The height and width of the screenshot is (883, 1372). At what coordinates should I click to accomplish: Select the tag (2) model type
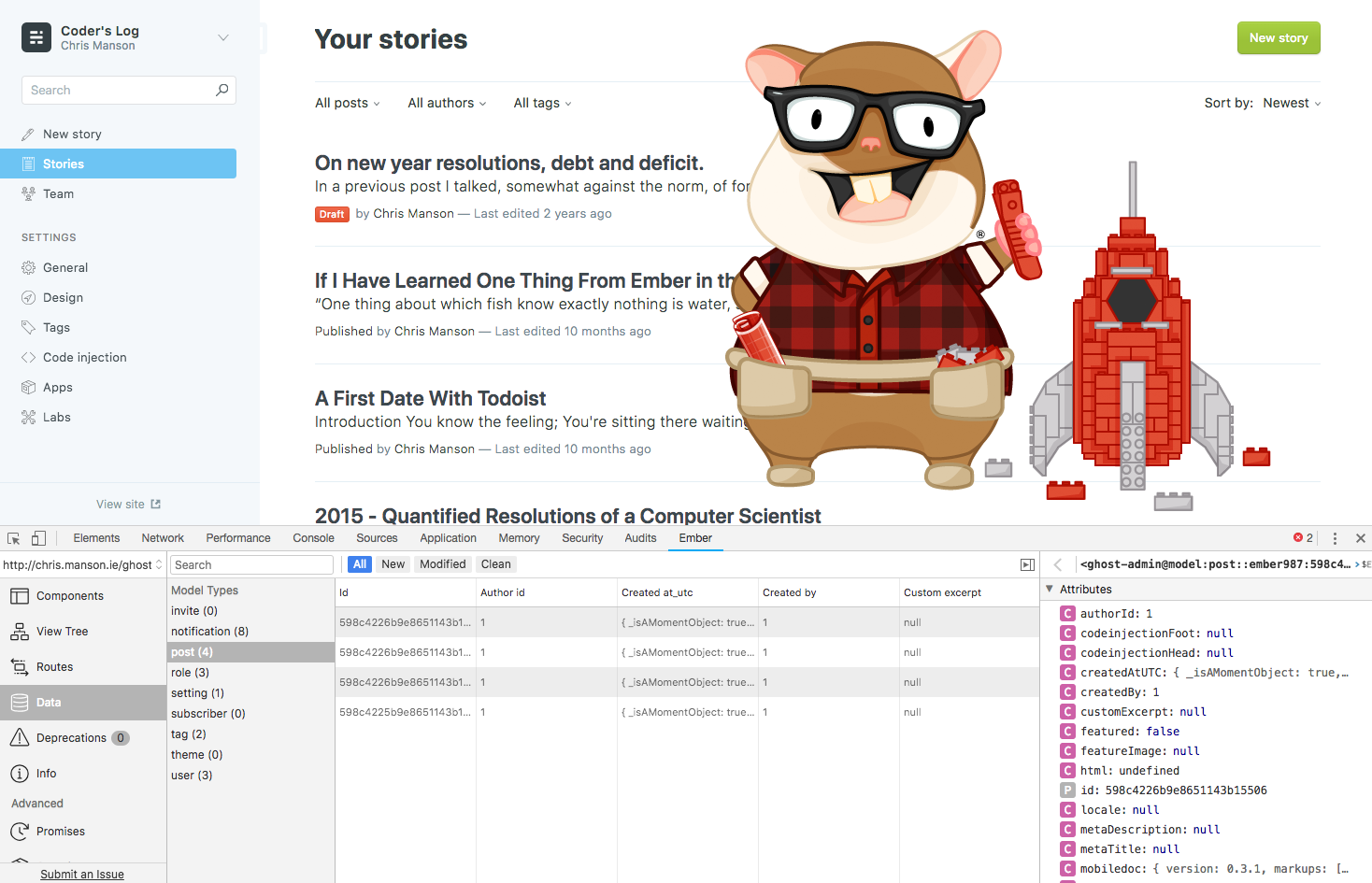pyautogui.click(x=250, y=734)
